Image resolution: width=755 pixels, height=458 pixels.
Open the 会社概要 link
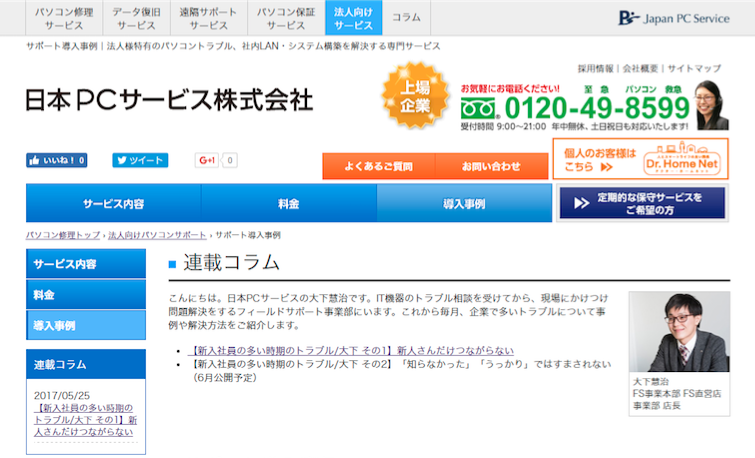point(640,68)
